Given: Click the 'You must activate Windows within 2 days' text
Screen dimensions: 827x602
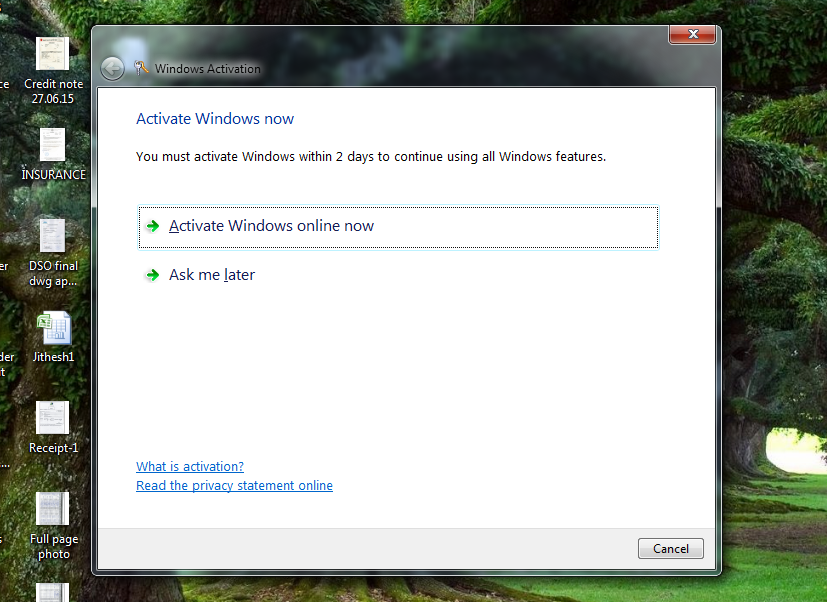Looking at the screenshot, I should pos(371,157).
